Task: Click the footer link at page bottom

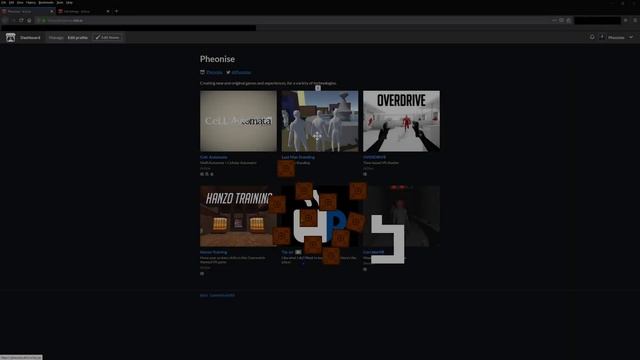Action: tap(217, 295)
